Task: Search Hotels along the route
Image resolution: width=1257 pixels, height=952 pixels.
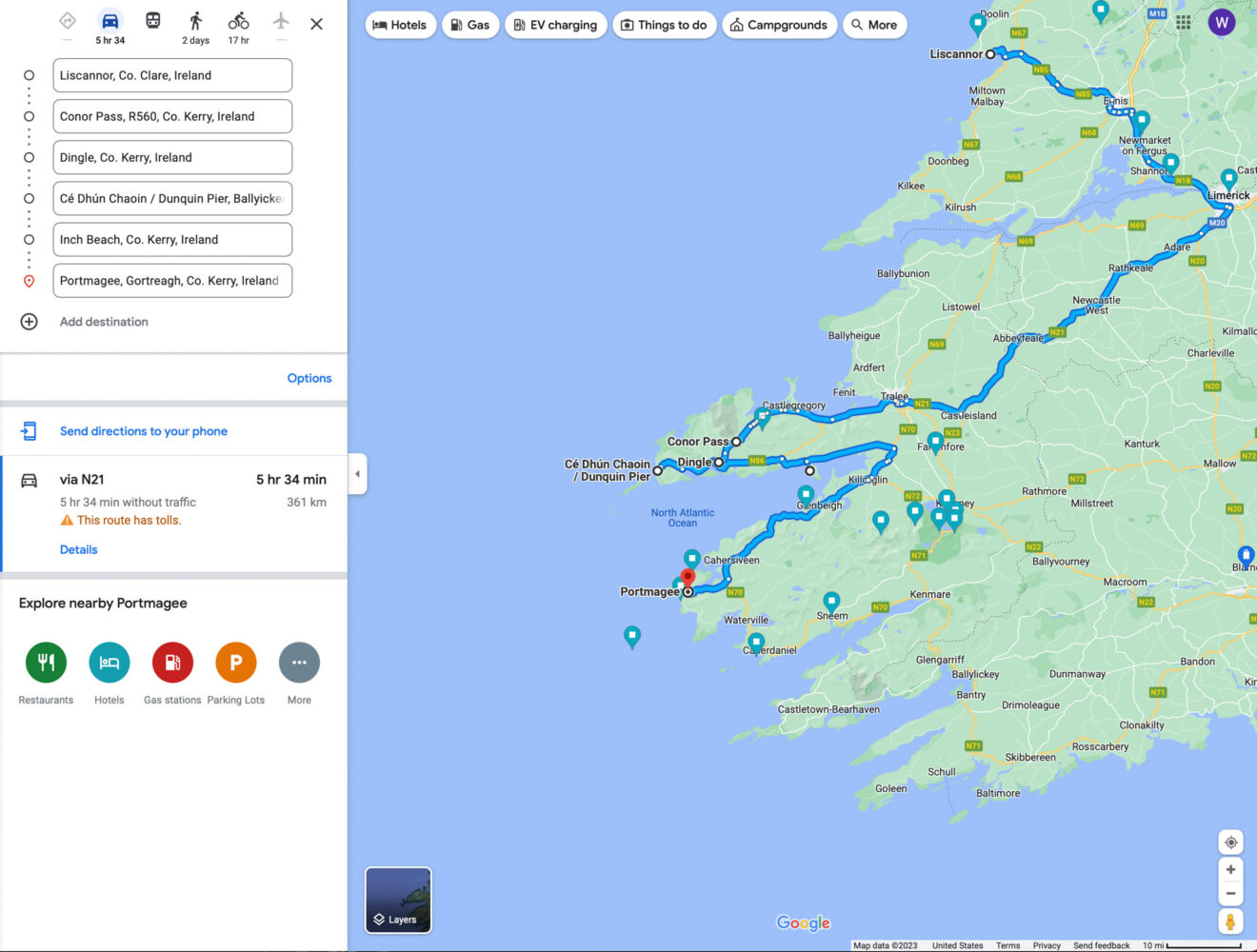Action: 400,25
